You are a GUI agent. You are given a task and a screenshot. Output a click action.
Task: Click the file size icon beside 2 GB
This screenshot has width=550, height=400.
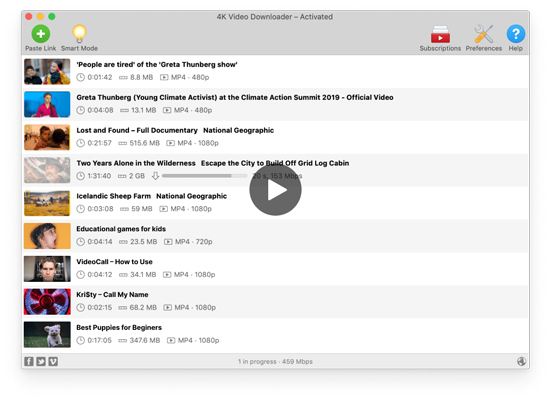(x=122, y=176)
